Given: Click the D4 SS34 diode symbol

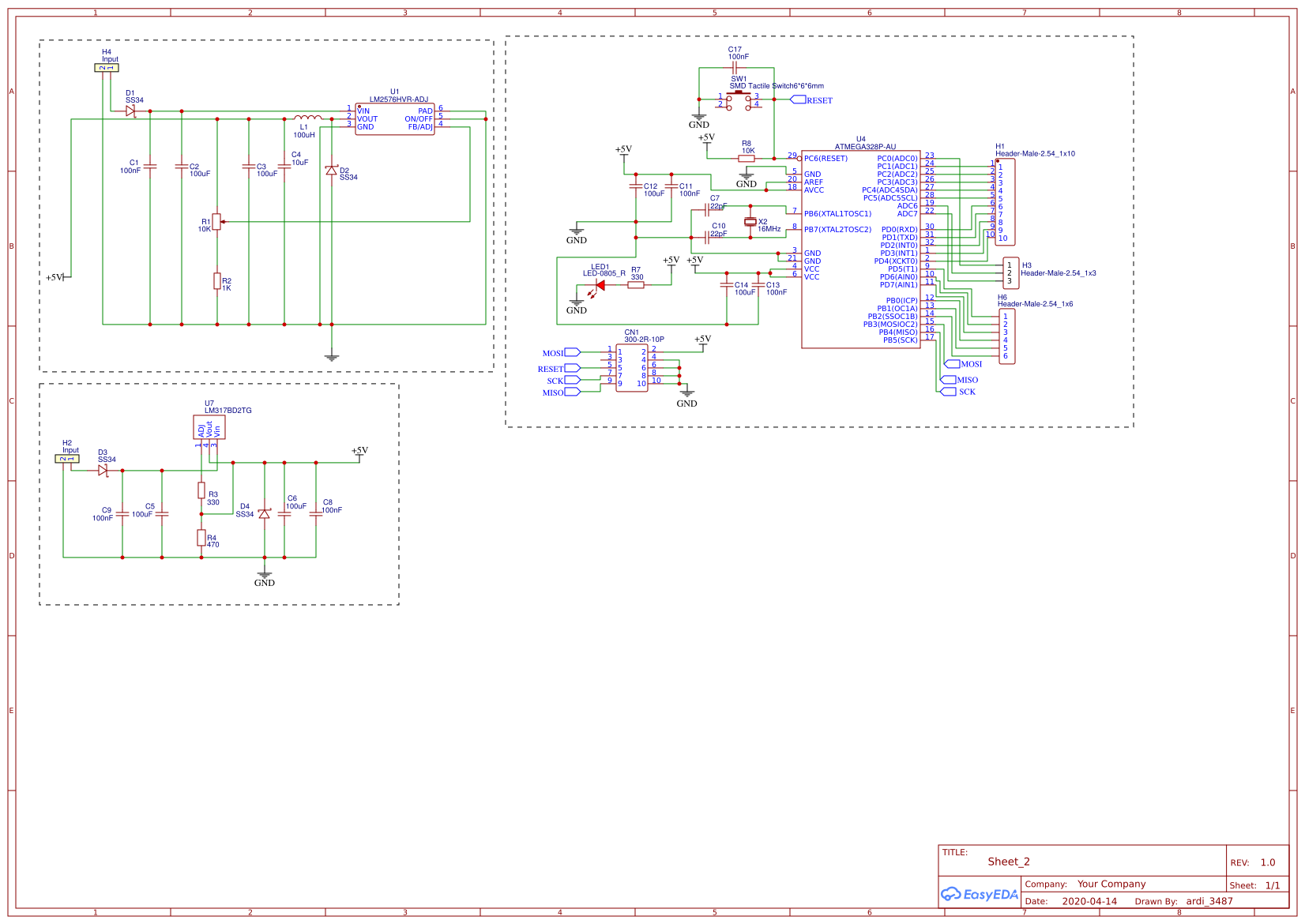Looking at the screenshot, I should (265, 514).
